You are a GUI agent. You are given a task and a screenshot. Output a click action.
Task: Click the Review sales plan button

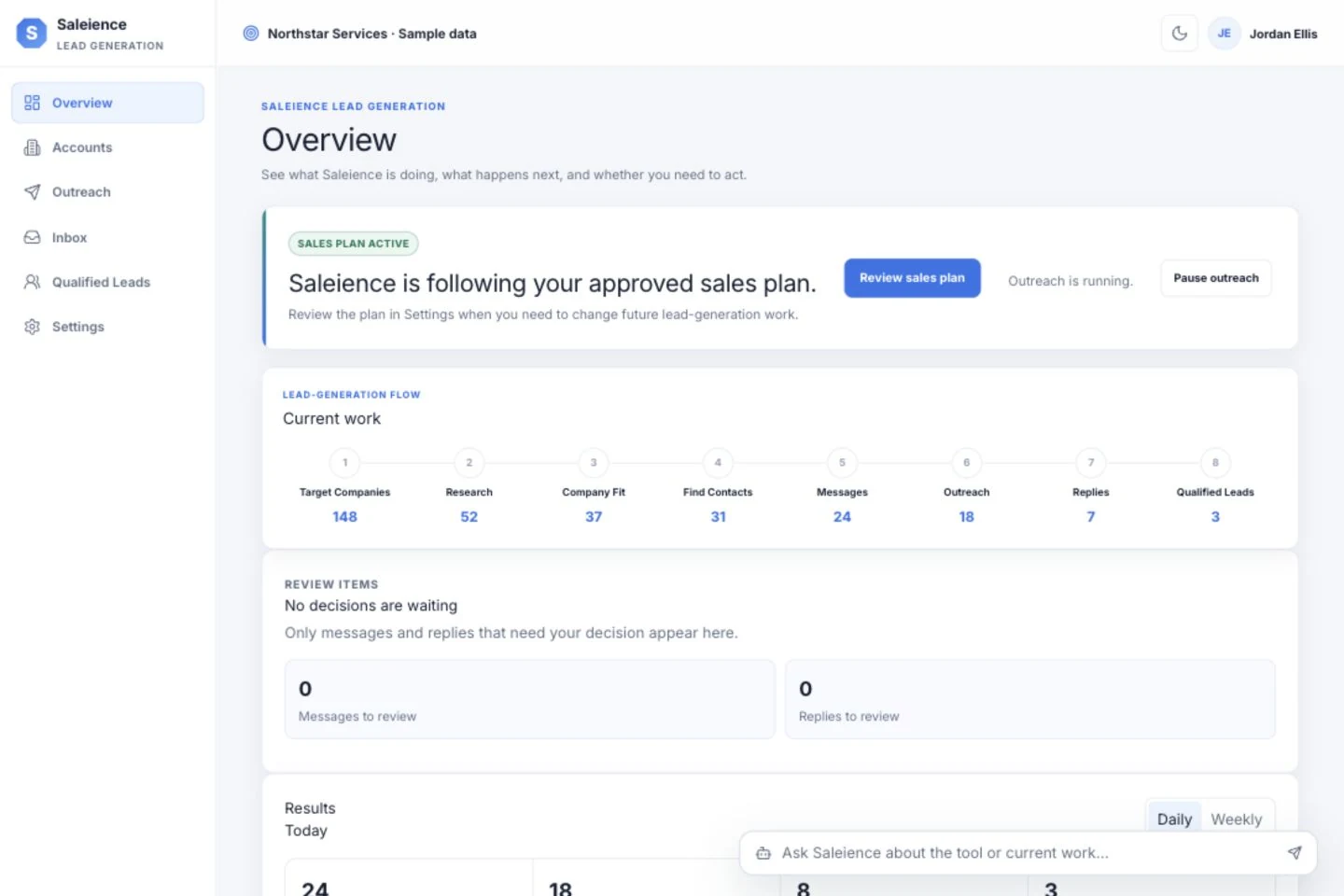[912, 278]
